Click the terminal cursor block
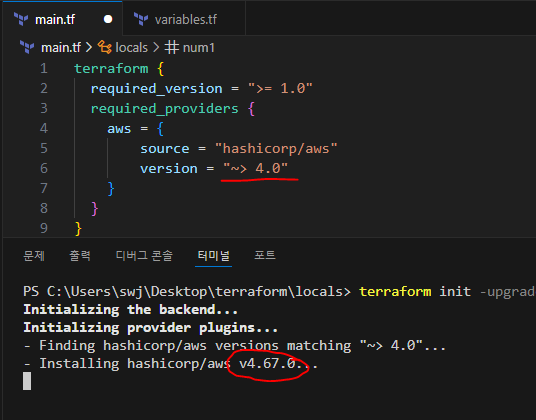The height and width of the screenshot is (420, 536). point(27,381)
